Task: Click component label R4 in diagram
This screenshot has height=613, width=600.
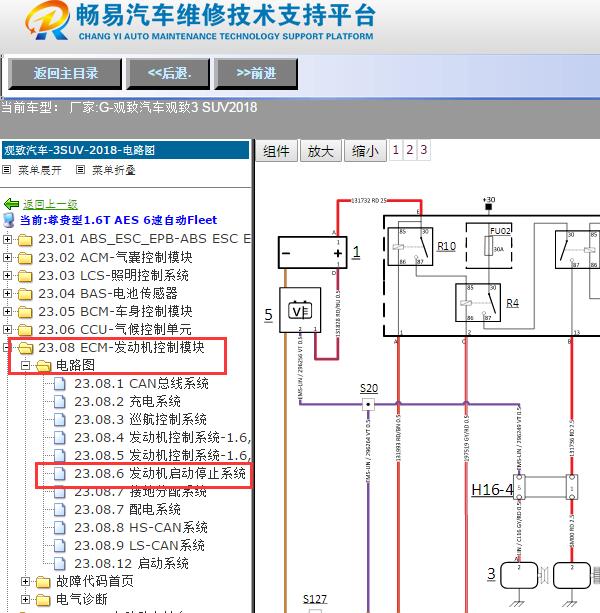Action: point(512,303)
